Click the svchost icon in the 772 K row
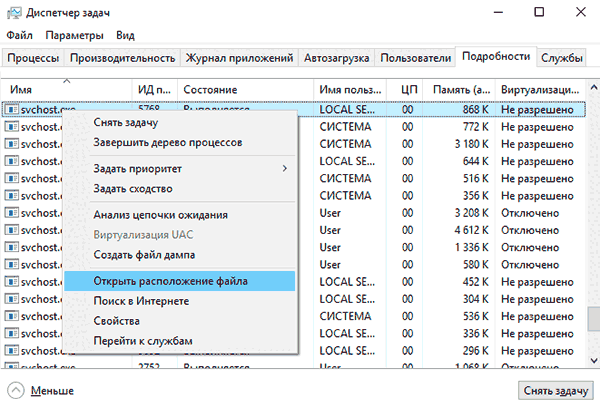Viewport: 600px width, 408px height. pos(12,127)
